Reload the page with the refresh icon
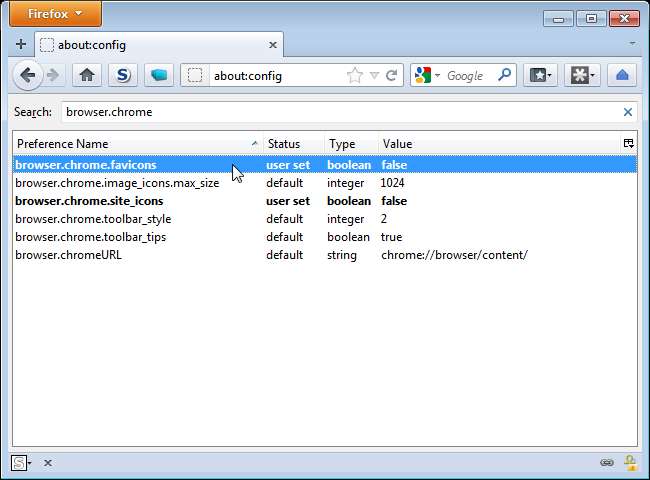Screen dimensions: 650x480 (x=391, y=76)
